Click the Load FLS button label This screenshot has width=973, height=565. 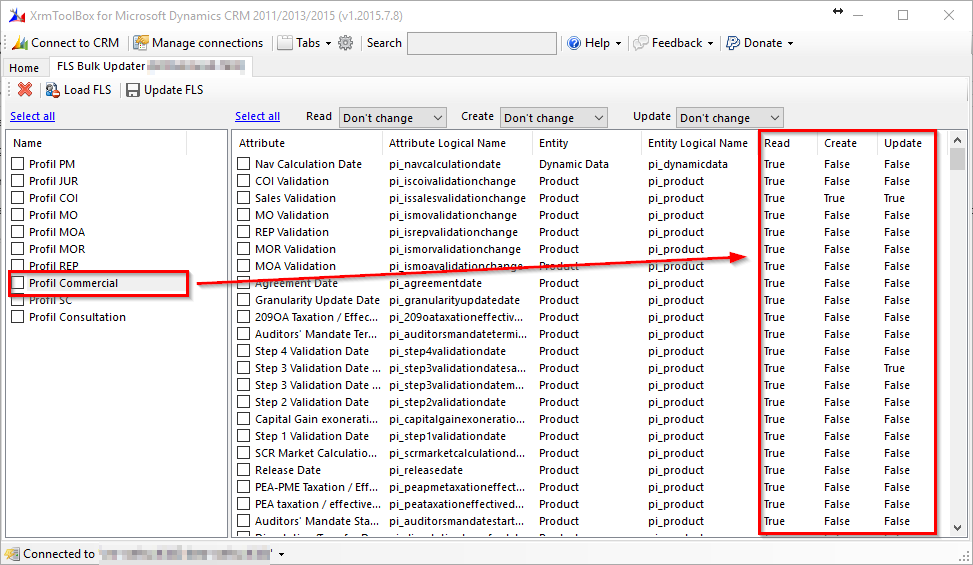pos(87,90)
